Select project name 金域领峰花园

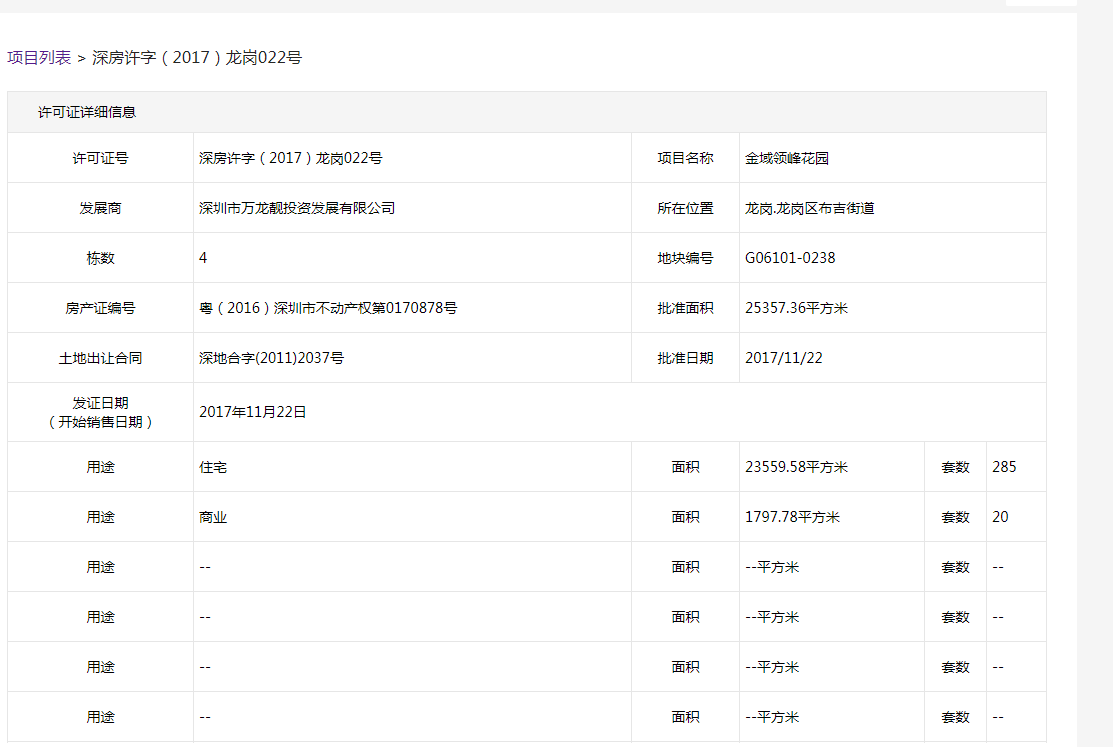pyautogui.click(x=786, y=158)
